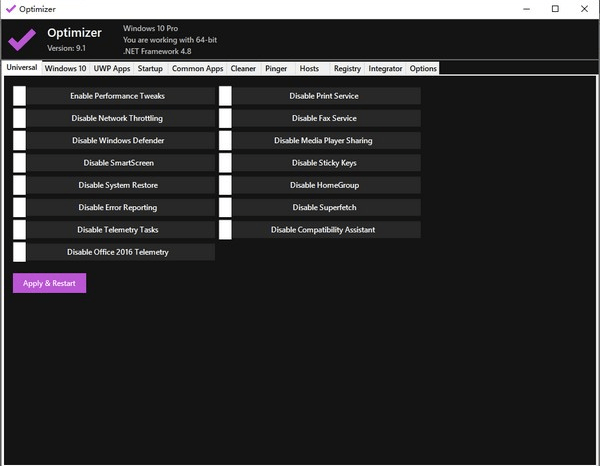Minimize the Optimizer window
603x466 pixels.
[x=526, y=9]
